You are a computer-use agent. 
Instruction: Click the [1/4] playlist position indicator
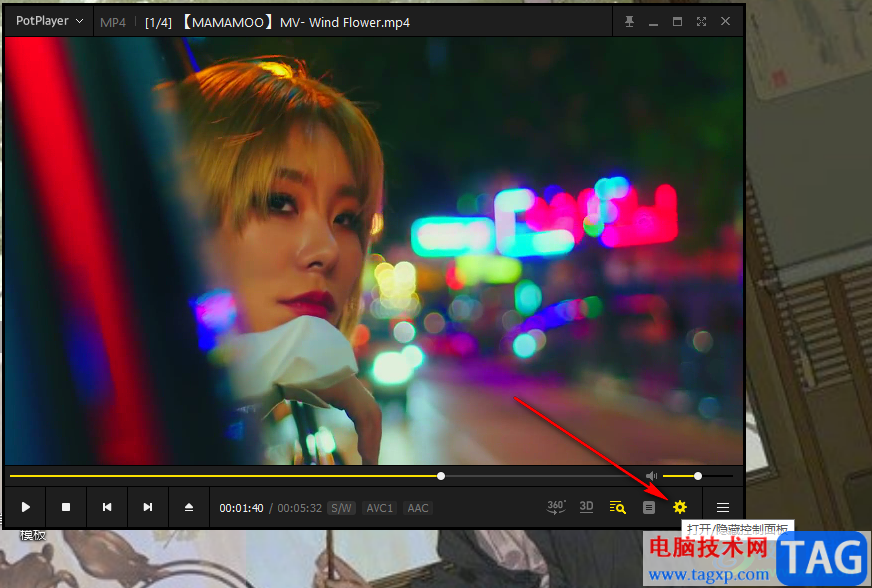pyautogui.click(x=158, y=23)
